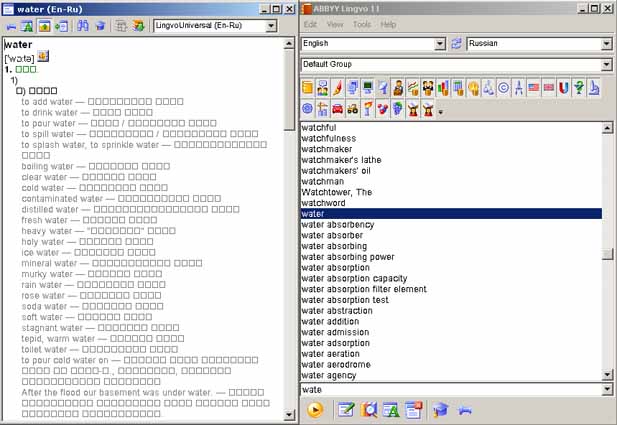
Task: Click the red molecule dictionary icon
Action: tap(383, 109)
